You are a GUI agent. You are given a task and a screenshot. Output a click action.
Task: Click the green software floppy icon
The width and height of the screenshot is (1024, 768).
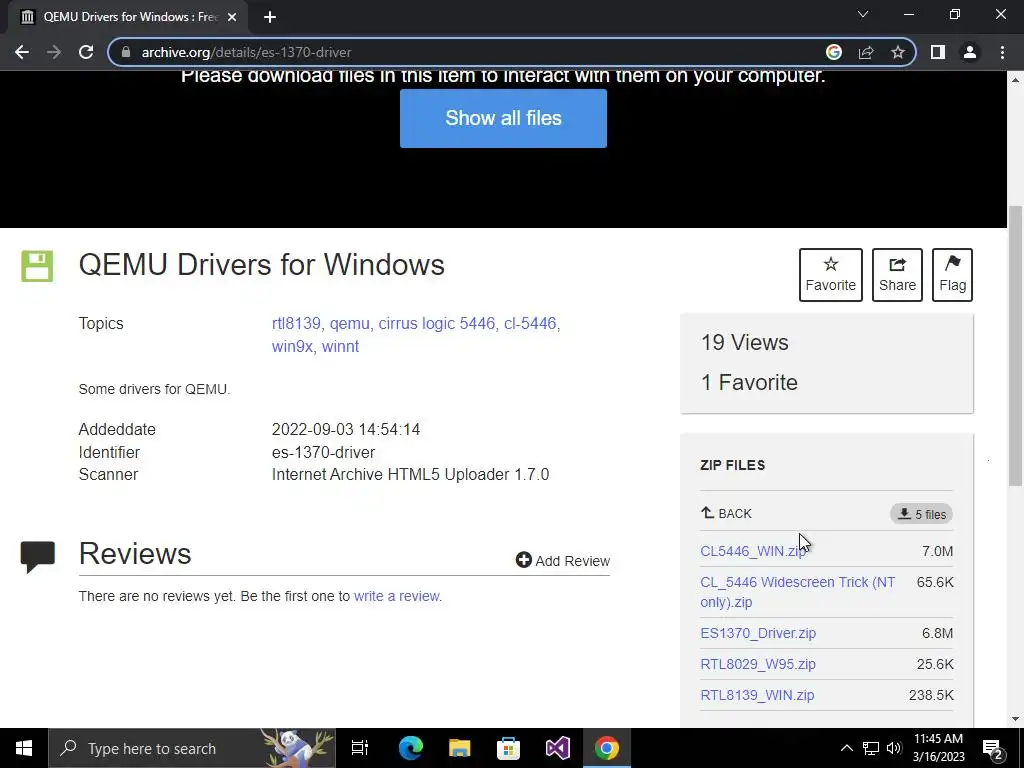(x=37, y=266)
